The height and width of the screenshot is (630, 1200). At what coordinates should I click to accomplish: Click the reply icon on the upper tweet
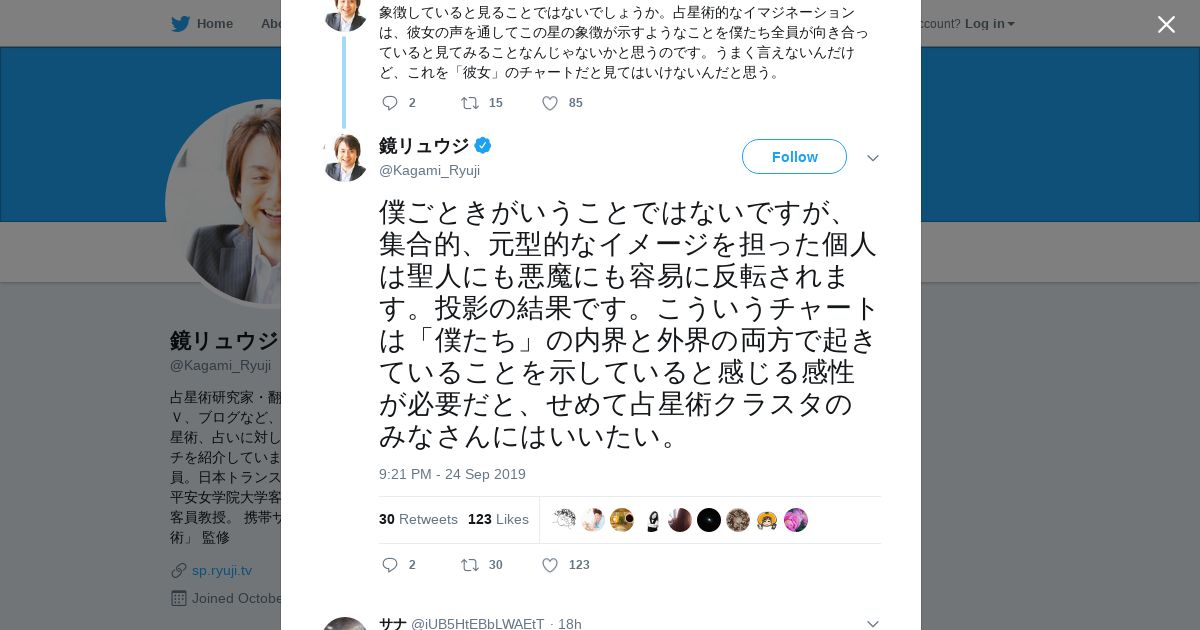(390, 103)
